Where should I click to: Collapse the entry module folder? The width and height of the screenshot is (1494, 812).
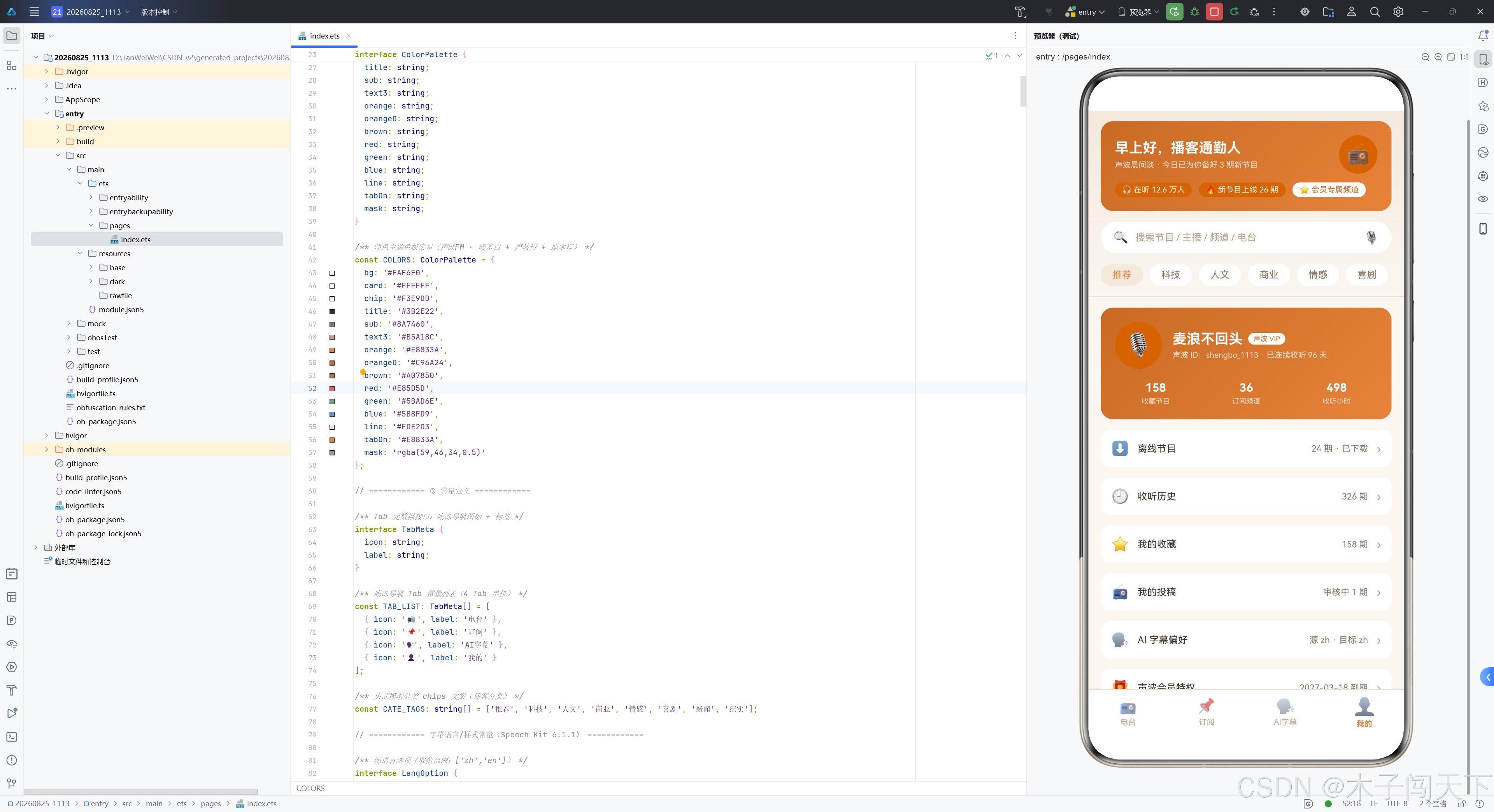coord(46,113)
